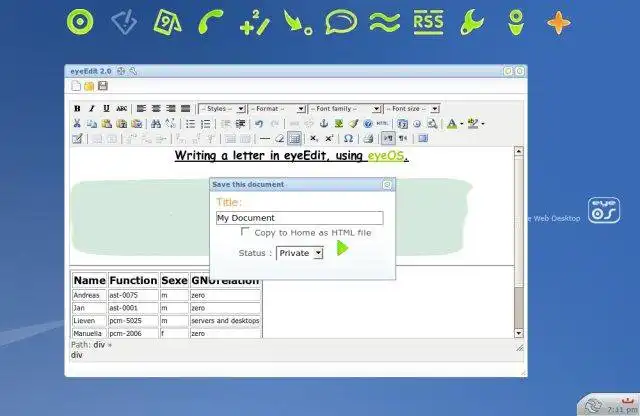Viewport: 640px width, 416px height.
Task: Open editor help (blue question mark)
Action: [368, 123]
